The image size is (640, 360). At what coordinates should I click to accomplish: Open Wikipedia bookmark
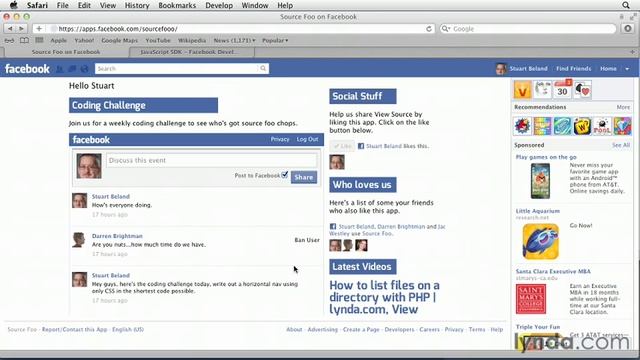[192, 40]
